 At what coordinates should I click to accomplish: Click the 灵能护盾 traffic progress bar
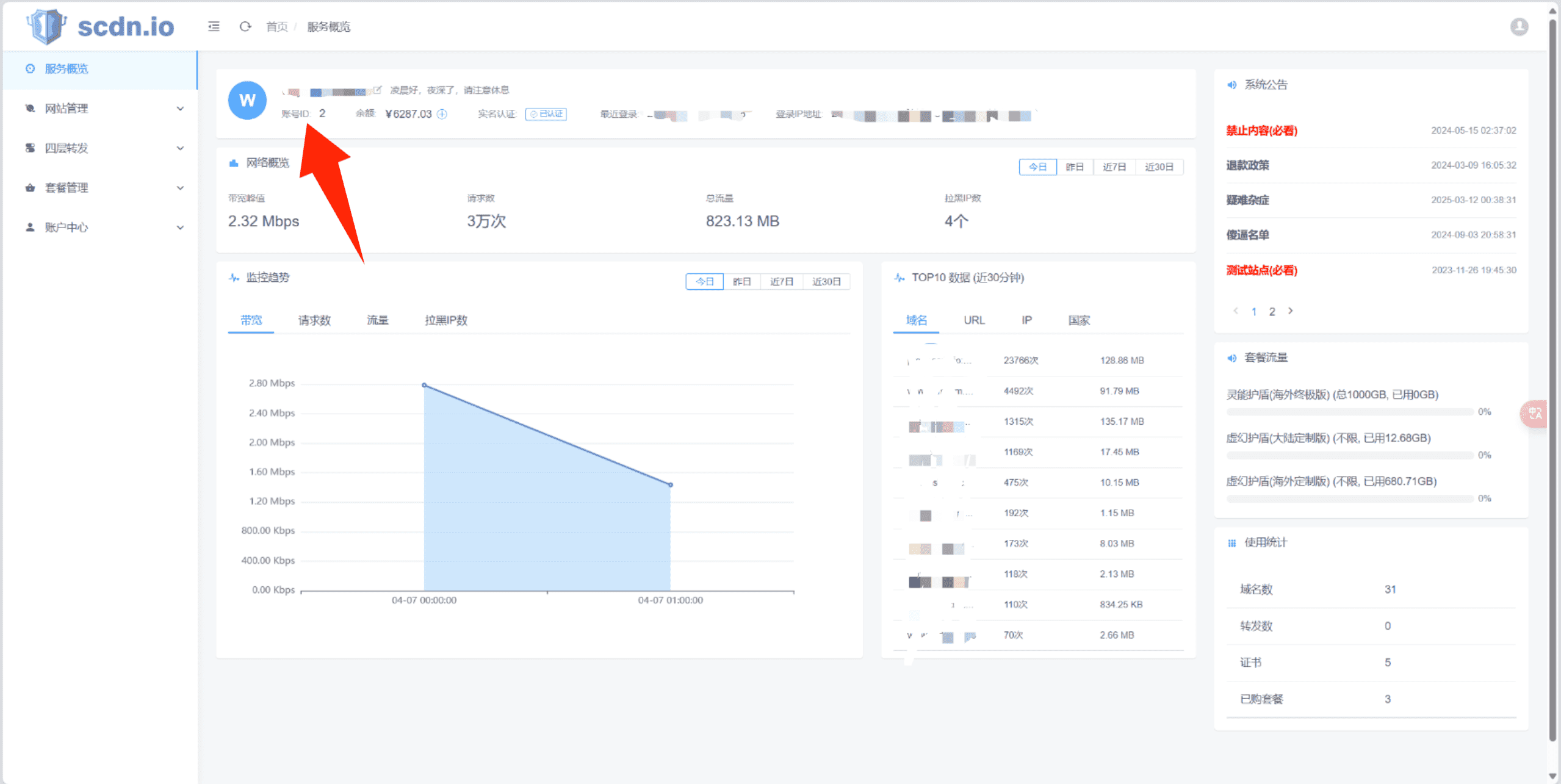pyautogui.click(x=1350, y=412)
